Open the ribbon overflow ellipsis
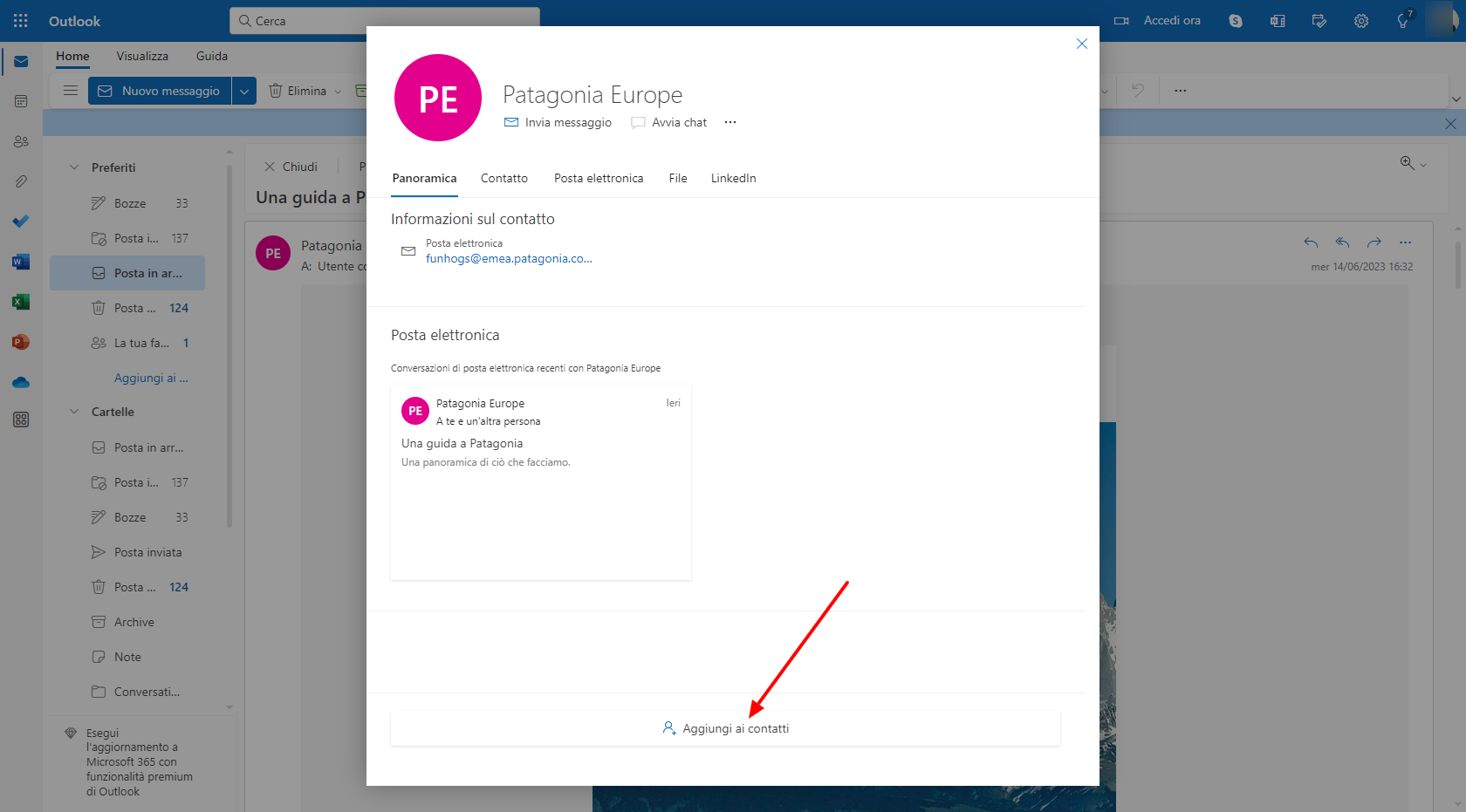Viewport: 1466px width, 812px height. point(1181,91)
